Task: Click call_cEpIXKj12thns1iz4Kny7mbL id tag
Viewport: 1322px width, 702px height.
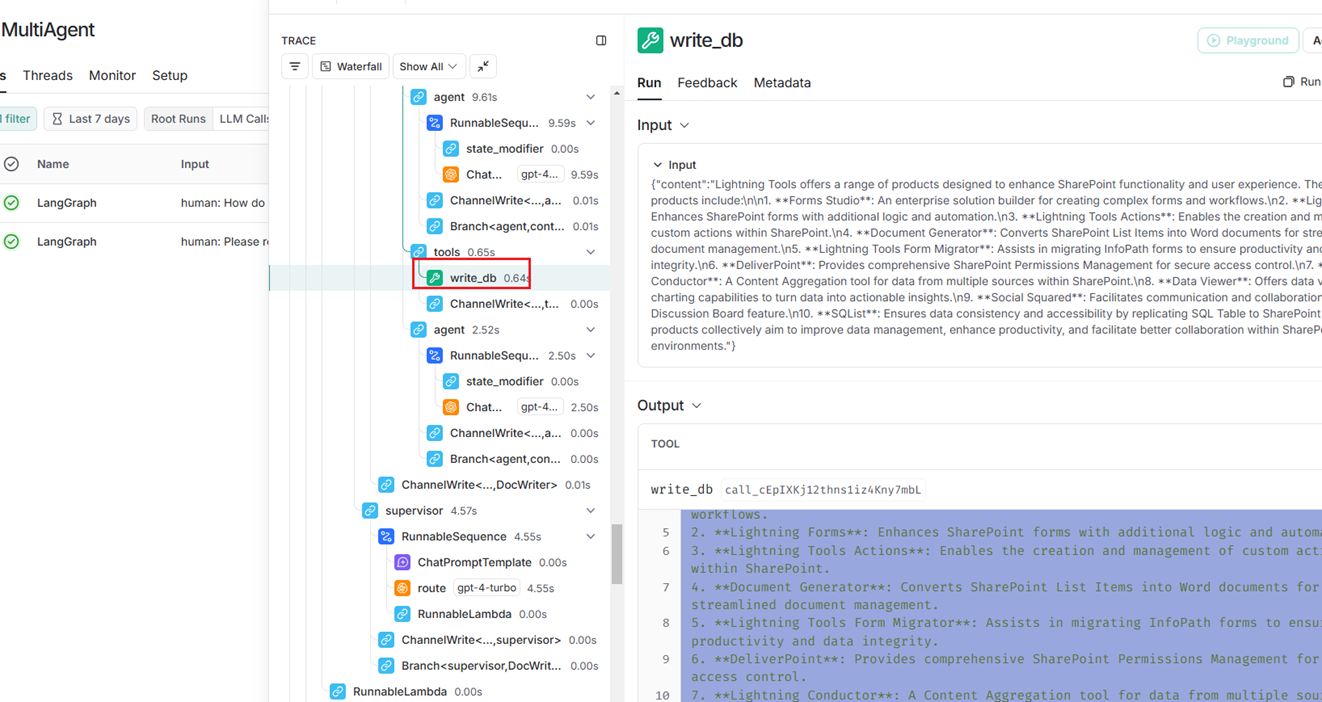Action: tap(822, 490)
